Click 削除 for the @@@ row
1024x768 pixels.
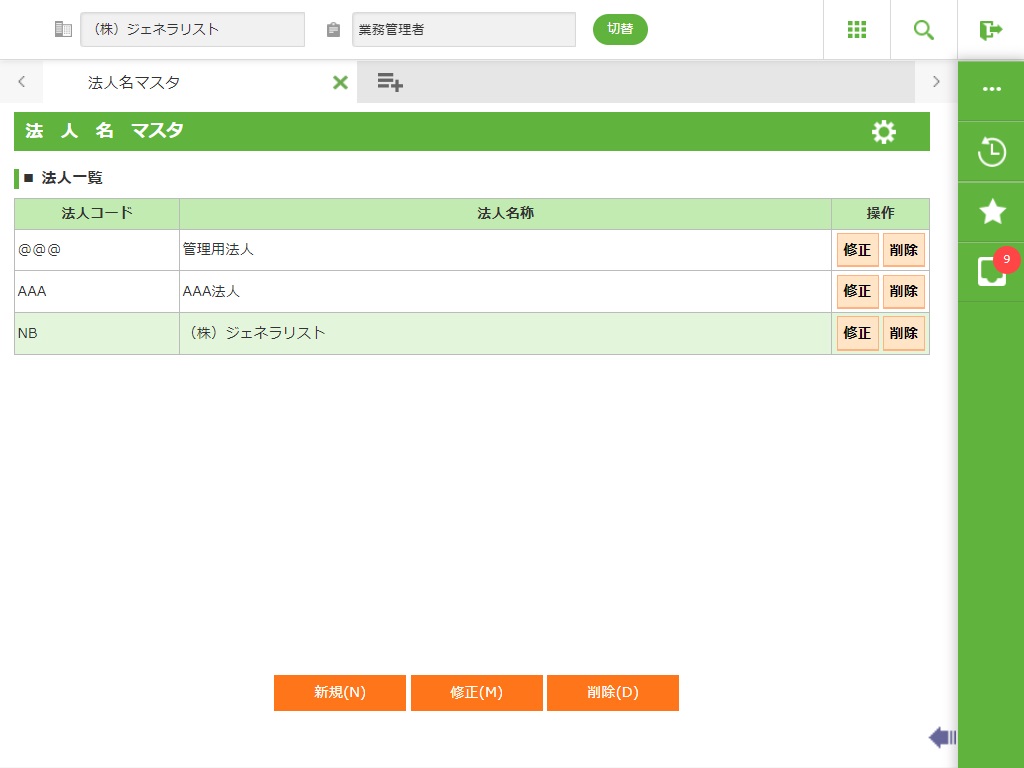[903, 250]
